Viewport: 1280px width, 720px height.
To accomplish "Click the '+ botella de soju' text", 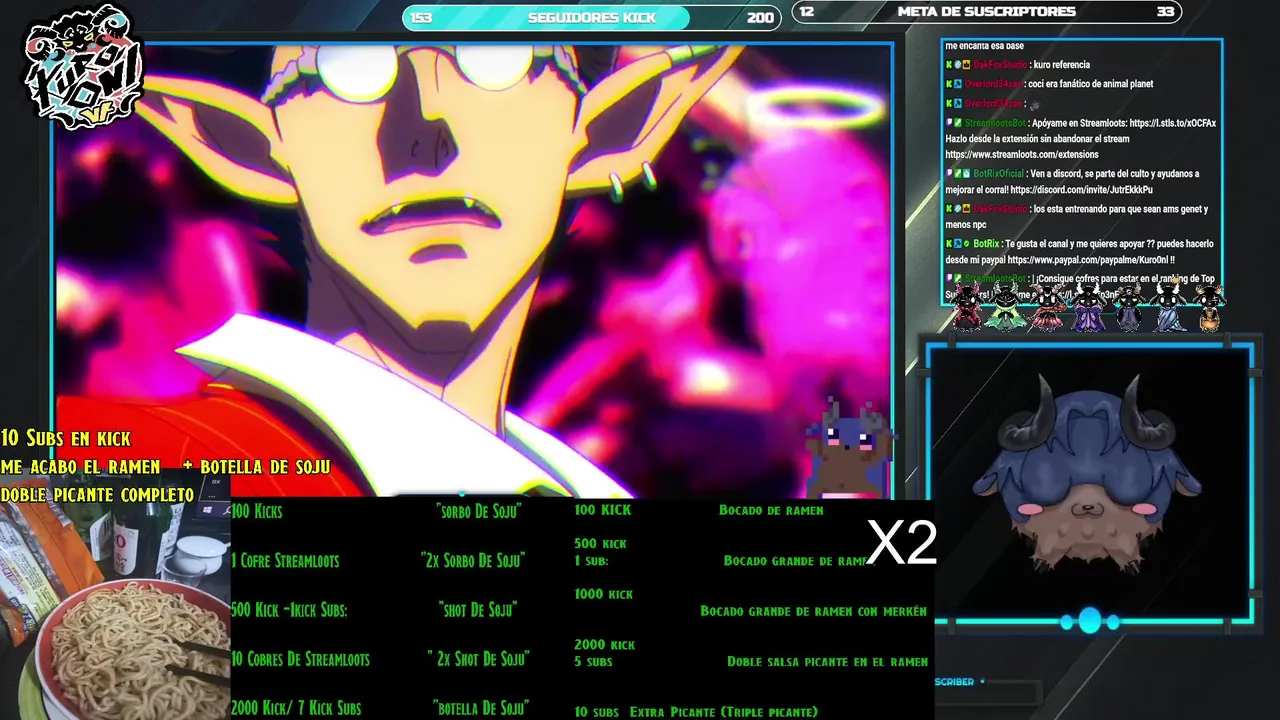I will (x=256, y=467).
